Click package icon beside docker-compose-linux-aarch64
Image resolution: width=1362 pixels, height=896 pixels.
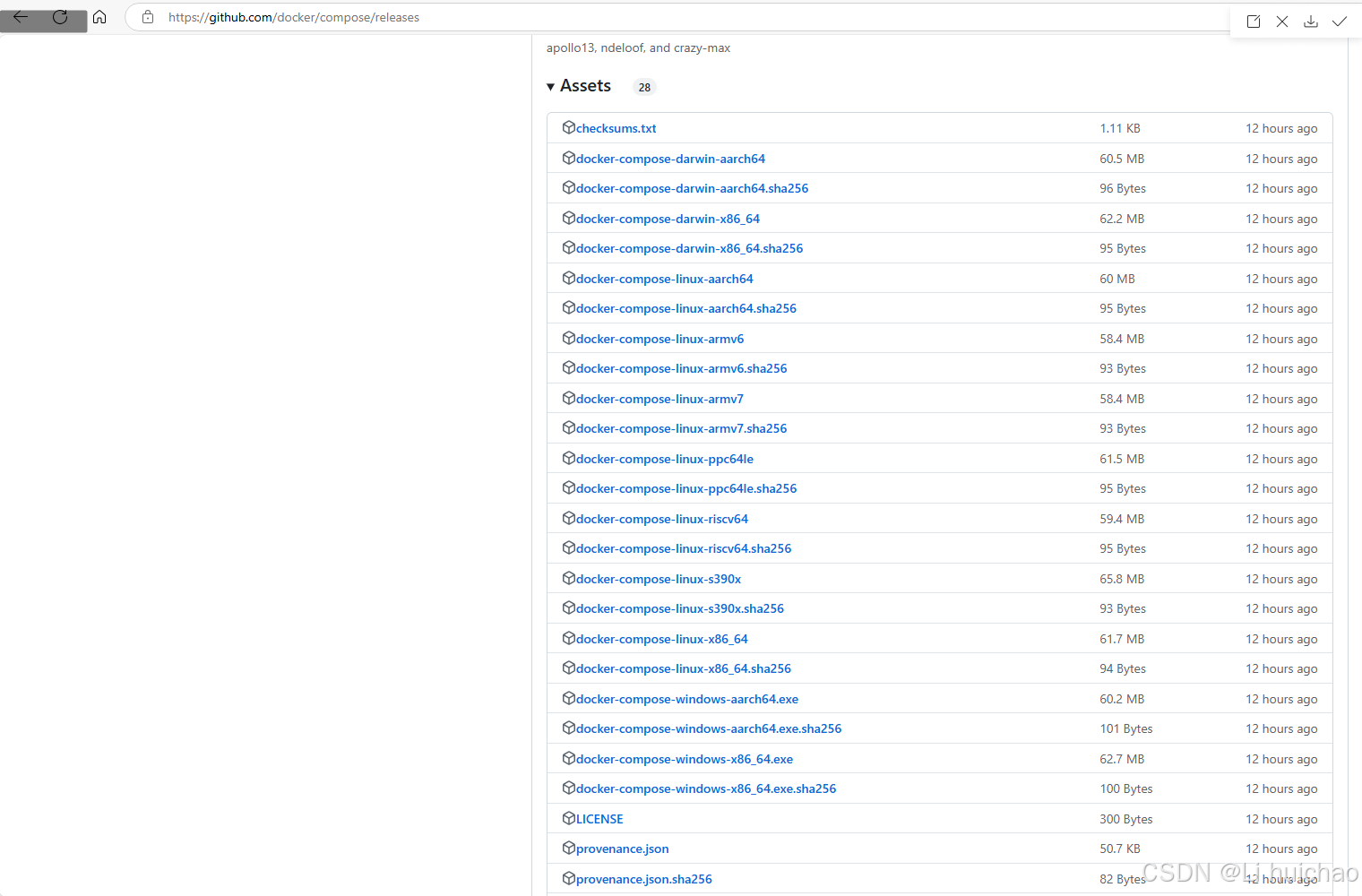(x=568, y=278)
